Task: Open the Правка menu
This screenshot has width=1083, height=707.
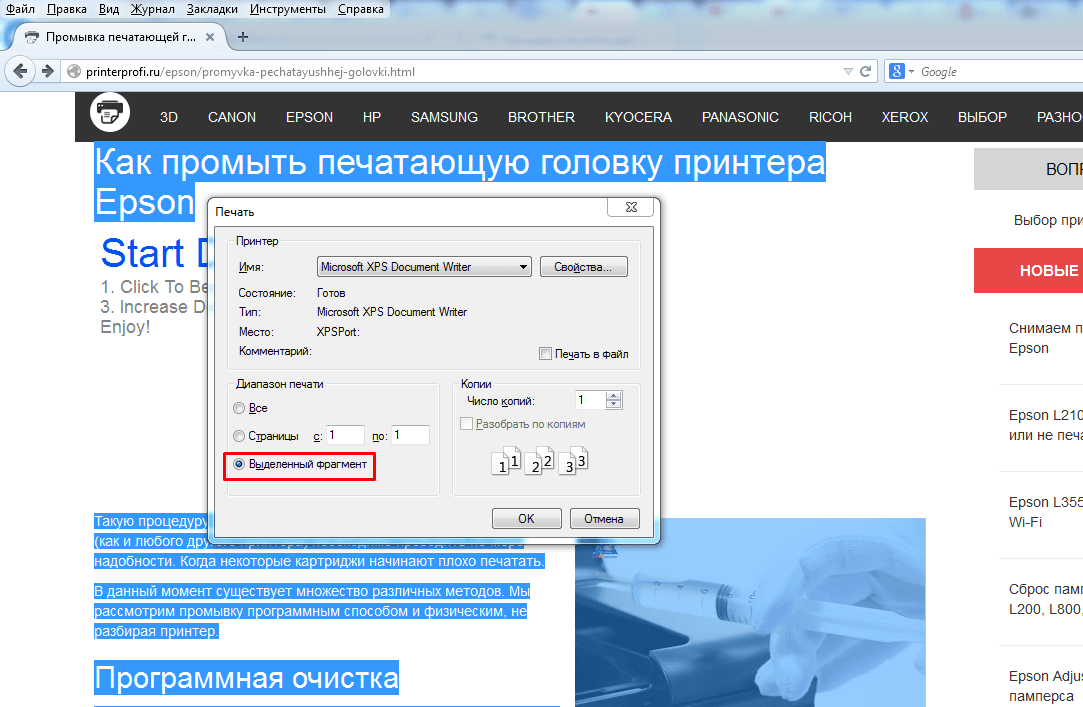Action: pos(66,9)
